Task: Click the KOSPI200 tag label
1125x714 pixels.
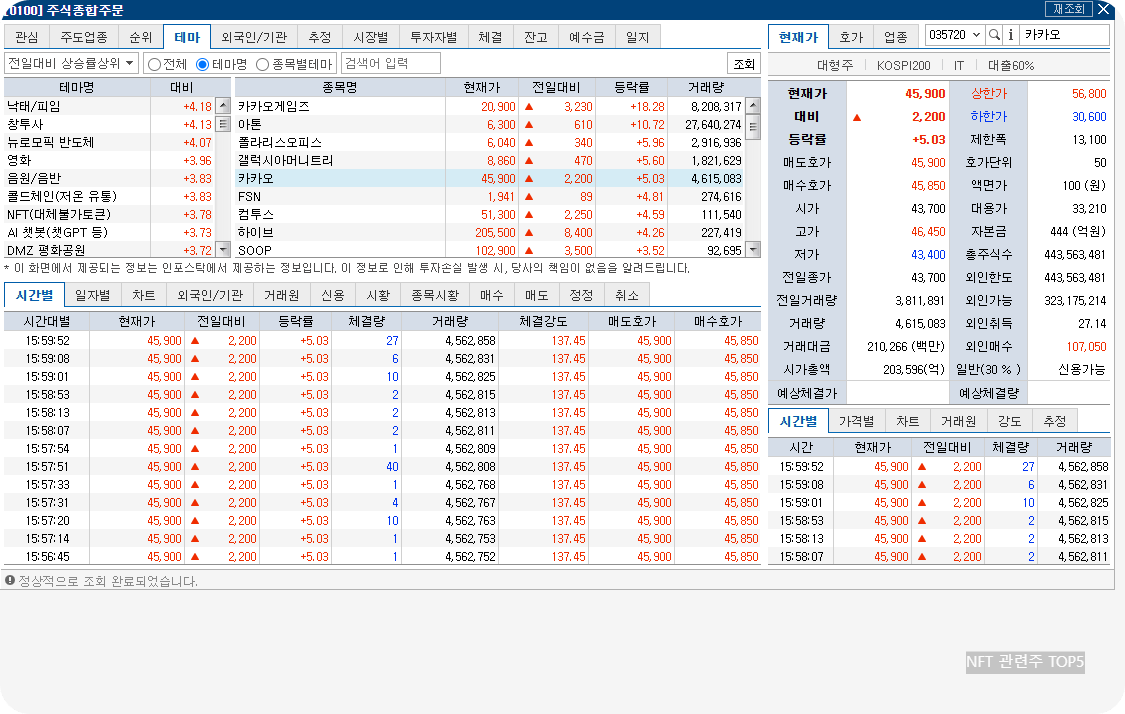Action: click(x=903, y=65)
